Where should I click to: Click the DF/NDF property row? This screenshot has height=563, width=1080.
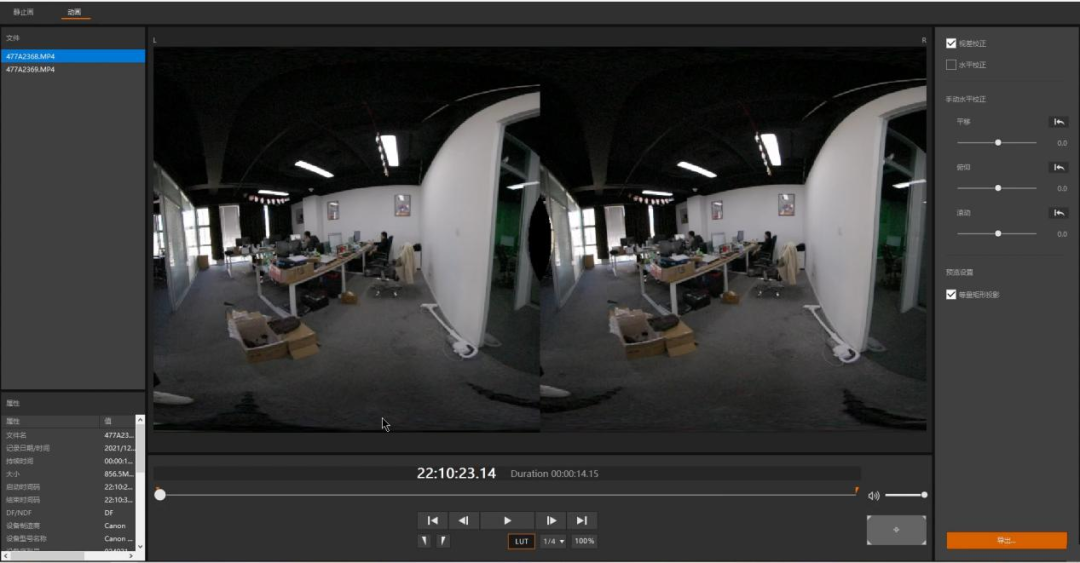pyautogui.click(x=69, y=513)
